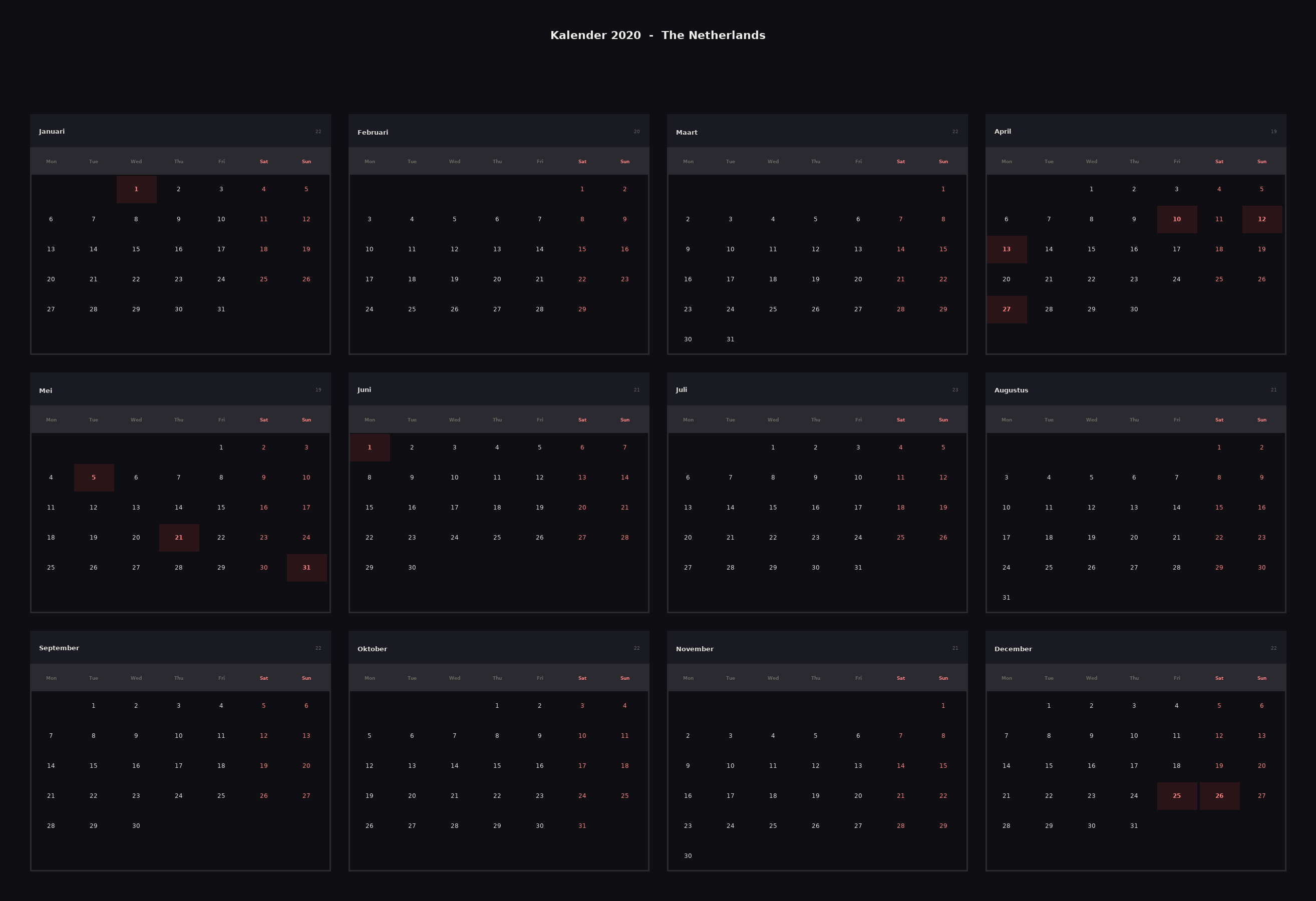Click the December month title
The width and height of the screenshot is (1316, 901).
1013,649
